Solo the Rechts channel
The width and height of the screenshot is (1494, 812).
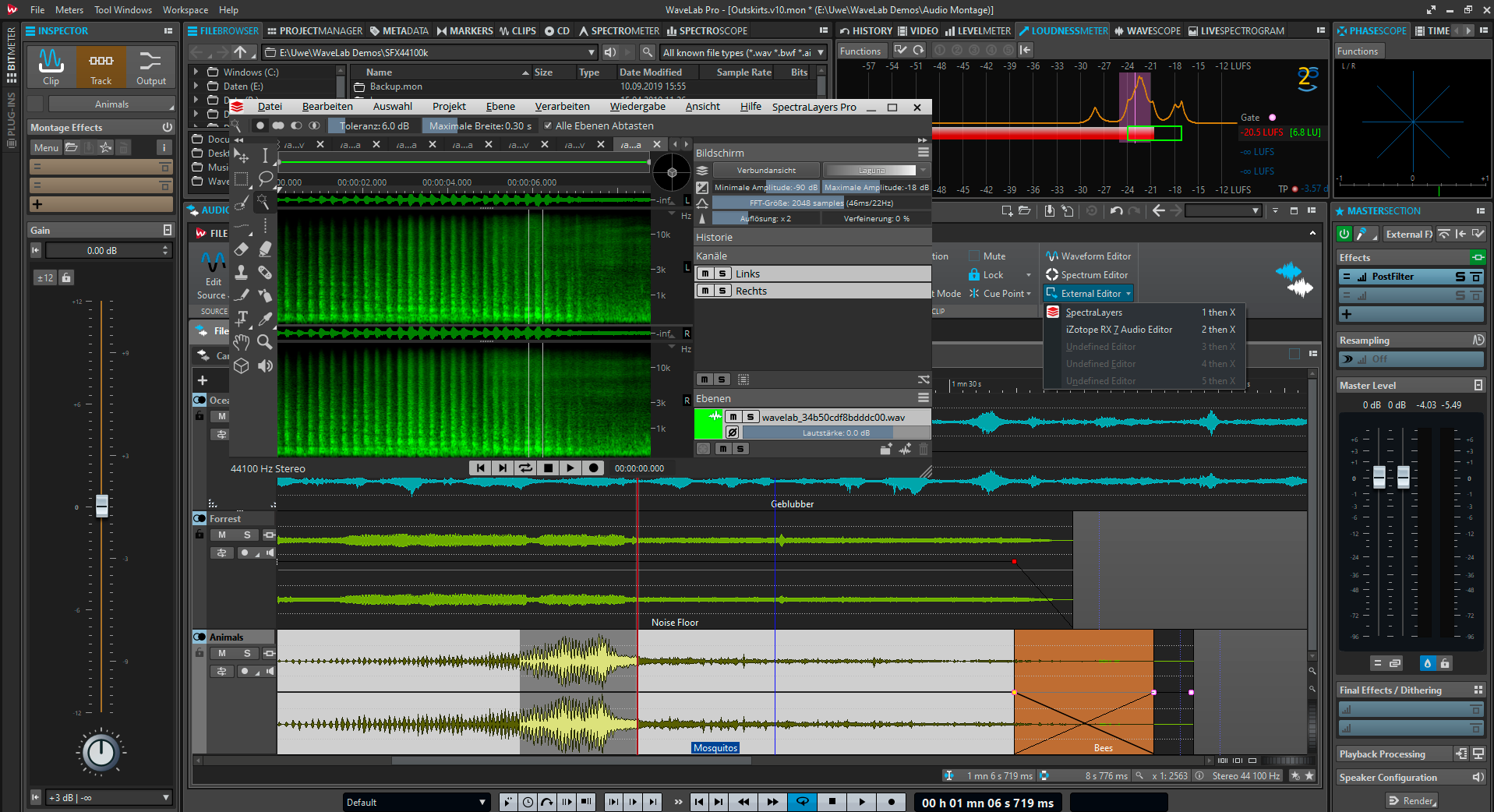point(722,291)
